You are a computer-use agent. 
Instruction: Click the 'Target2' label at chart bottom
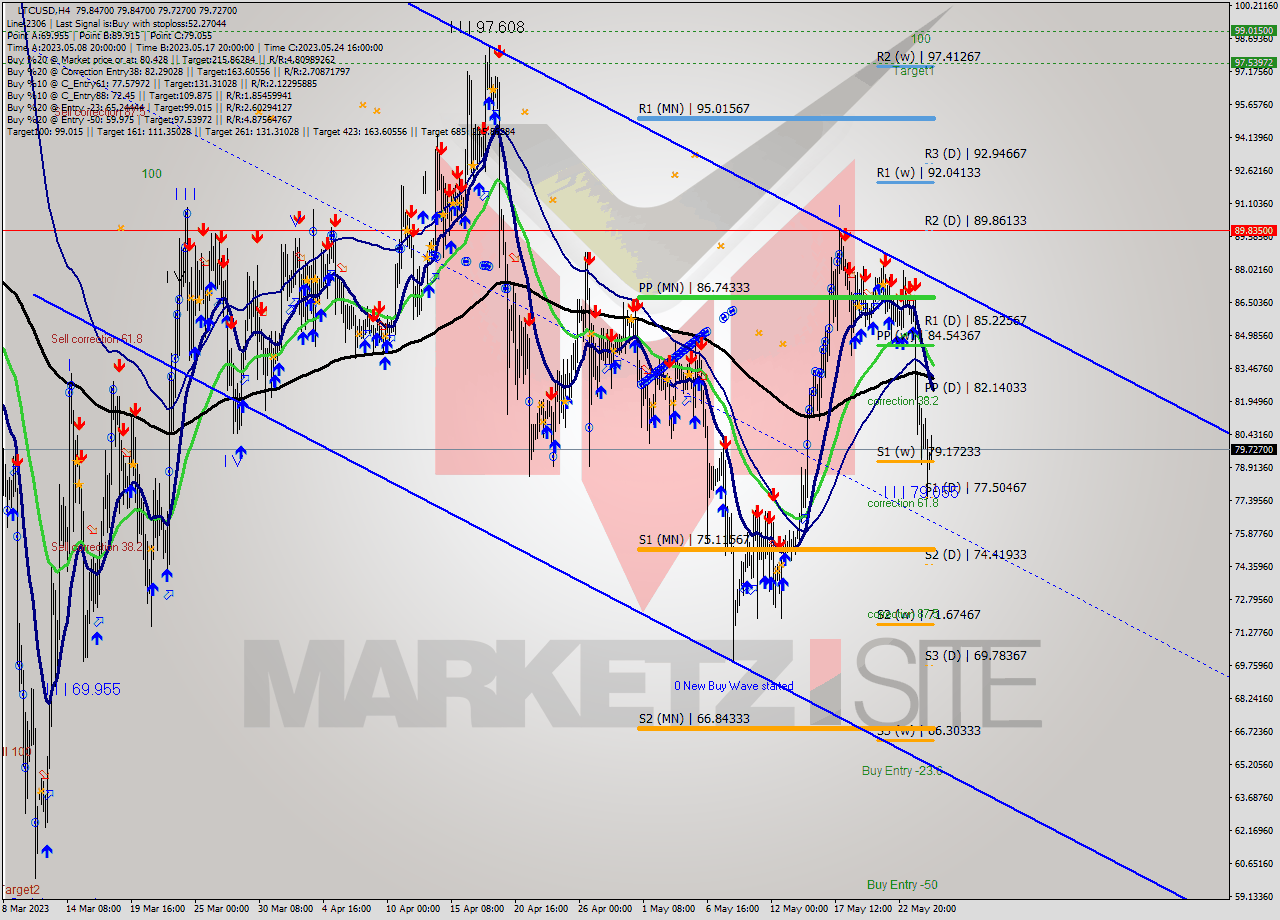pyautogui.click(x=21, y=889)
